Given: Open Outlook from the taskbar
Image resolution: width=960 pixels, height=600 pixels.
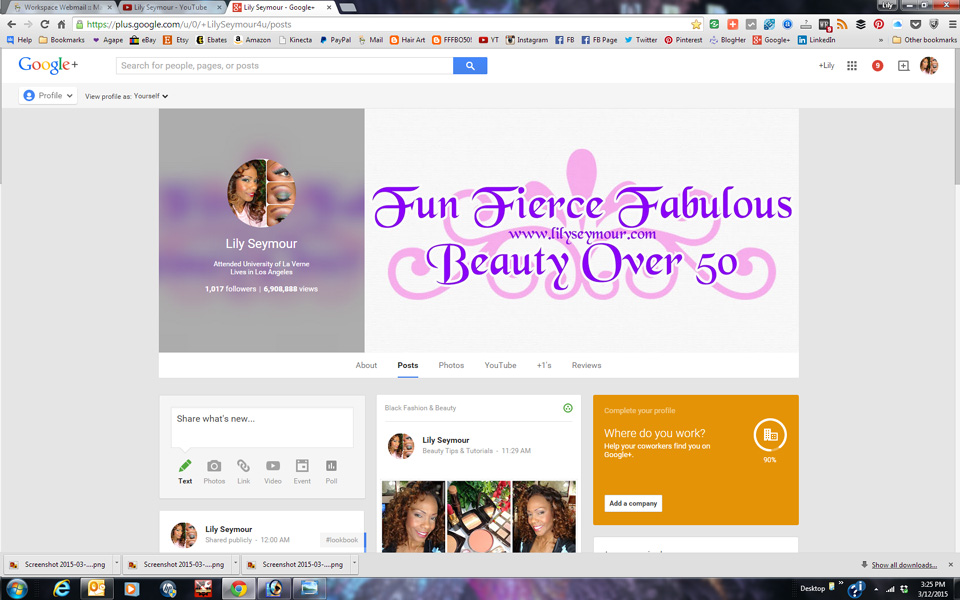Looking at the screenshot, I should [97, 588].
